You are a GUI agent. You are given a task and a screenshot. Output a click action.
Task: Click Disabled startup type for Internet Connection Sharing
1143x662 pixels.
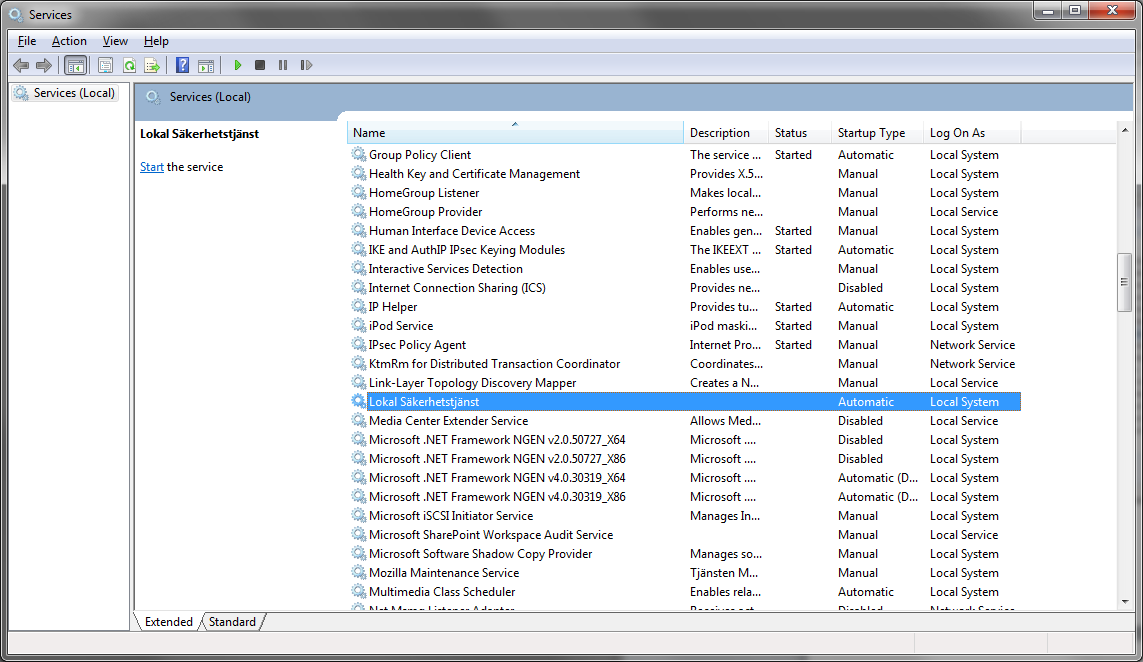tap(860, 287)
